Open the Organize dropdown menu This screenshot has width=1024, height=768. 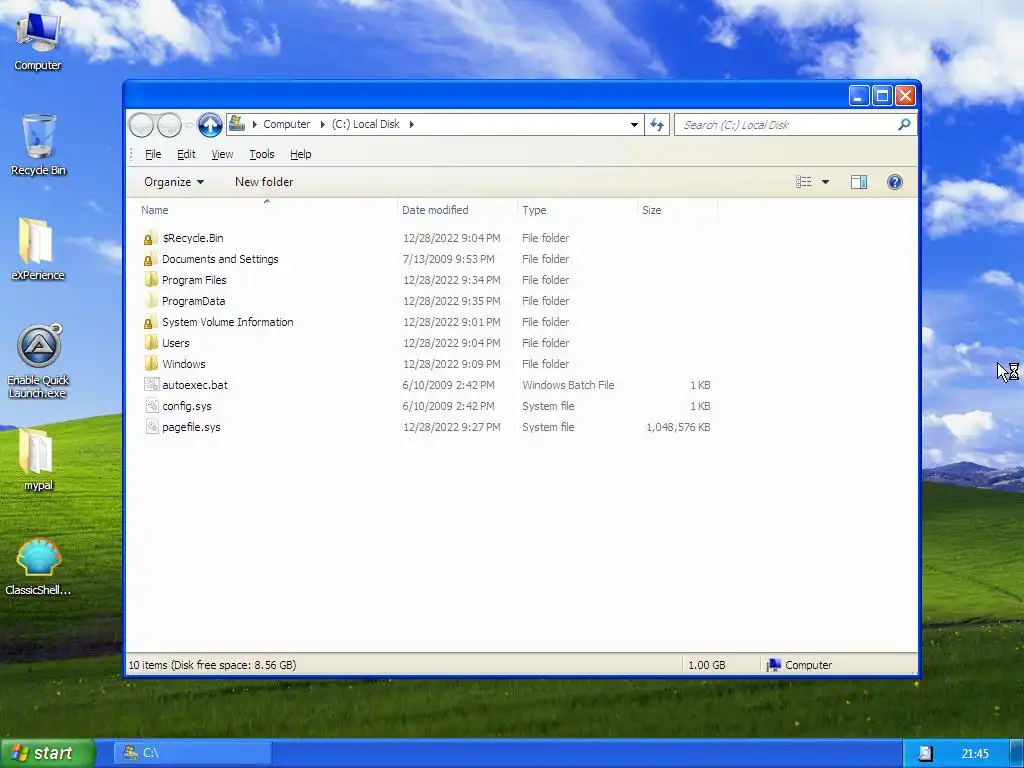click(x=174, y=182)
